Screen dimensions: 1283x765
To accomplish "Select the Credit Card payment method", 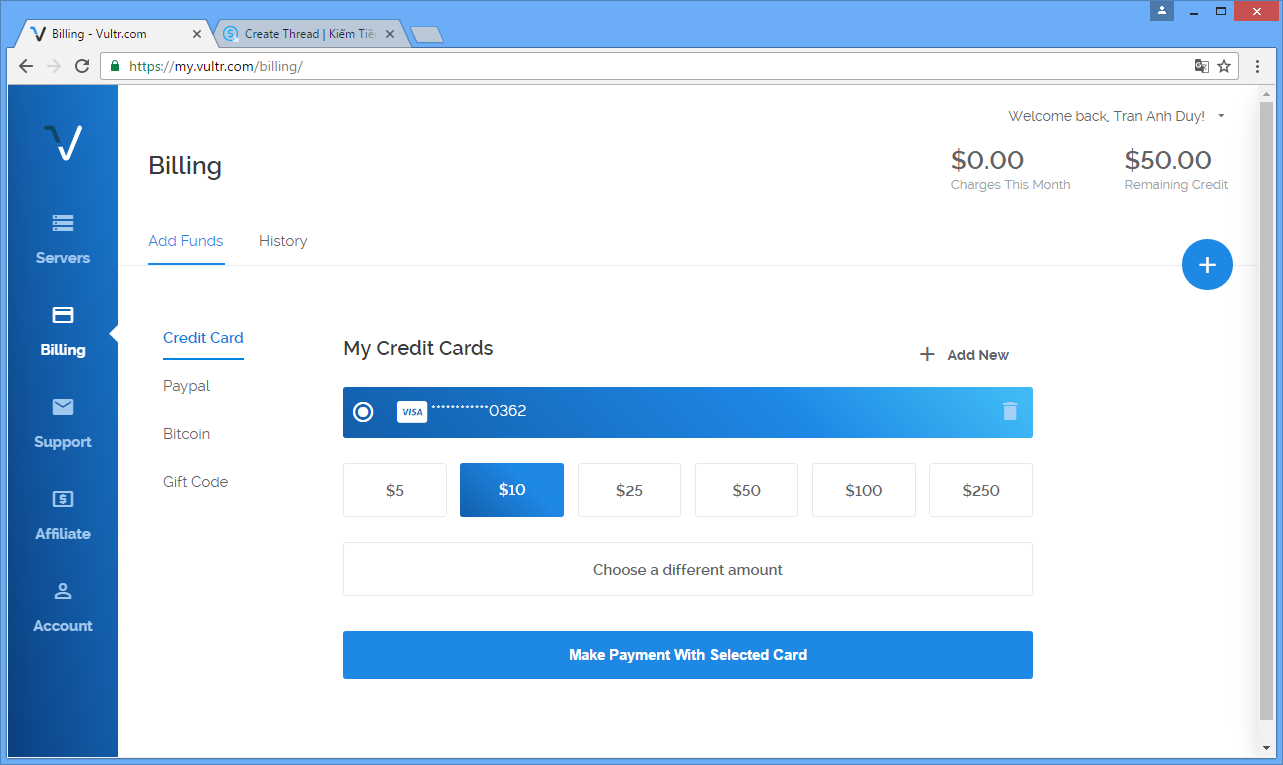I will [x=203, y=338].
